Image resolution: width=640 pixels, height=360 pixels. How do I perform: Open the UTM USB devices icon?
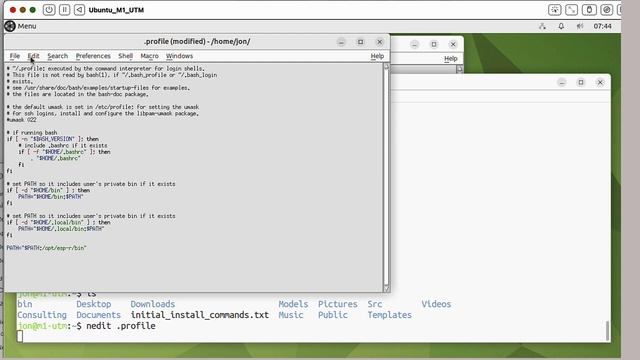point(589,10)
